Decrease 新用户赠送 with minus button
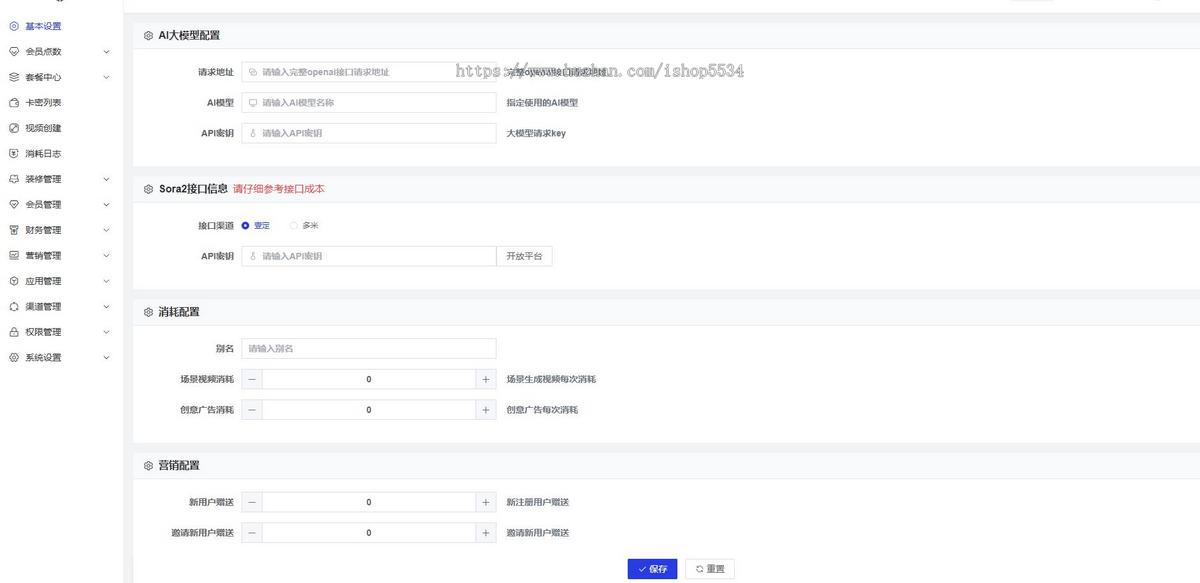 pos(251,502)
